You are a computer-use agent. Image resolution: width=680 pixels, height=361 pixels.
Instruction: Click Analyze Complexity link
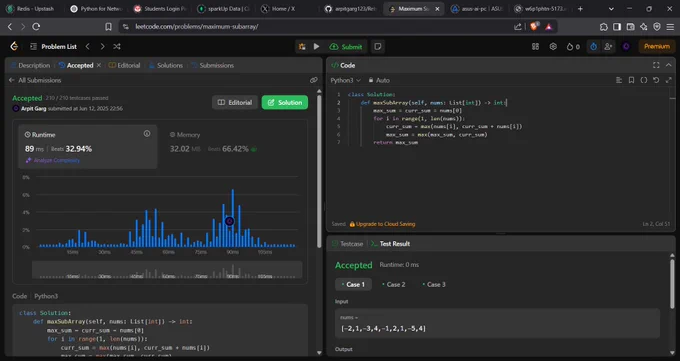(53, 160)
